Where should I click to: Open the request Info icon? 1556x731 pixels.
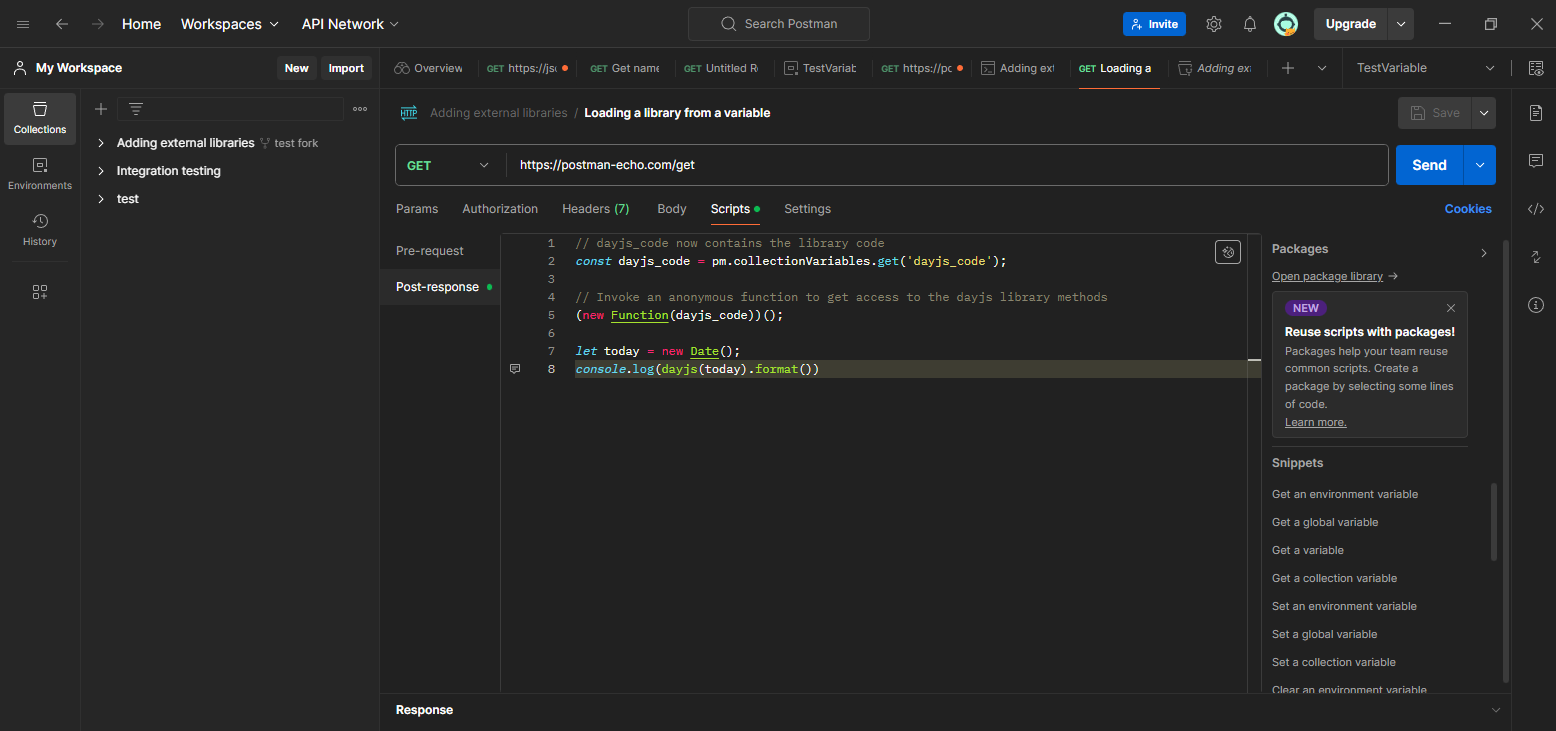(x=1536, y=305)
